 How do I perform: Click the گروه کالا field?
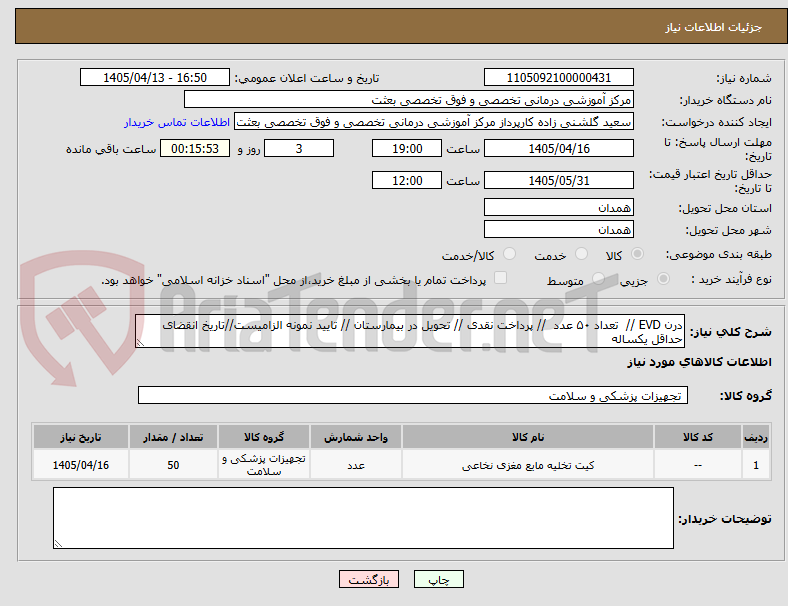tap(413, 395)
